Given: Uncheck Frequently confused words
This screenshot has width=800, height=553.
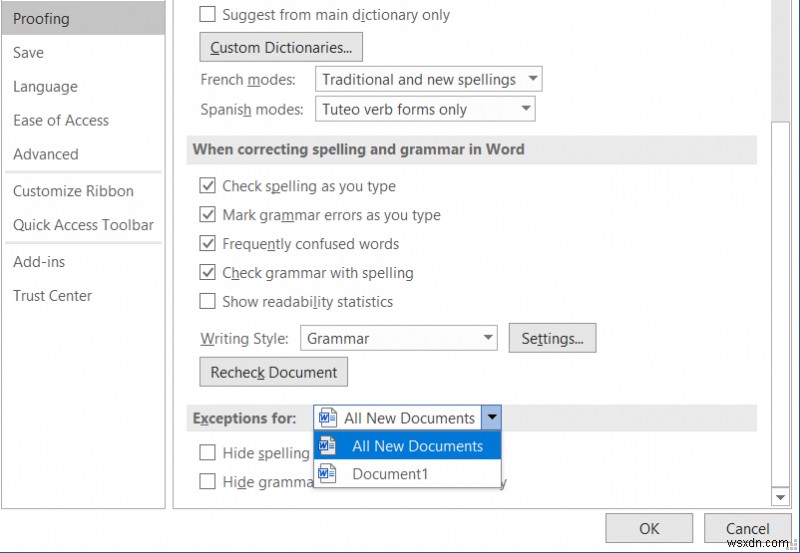Looking at the screenshot, I should tap(208, 244).
